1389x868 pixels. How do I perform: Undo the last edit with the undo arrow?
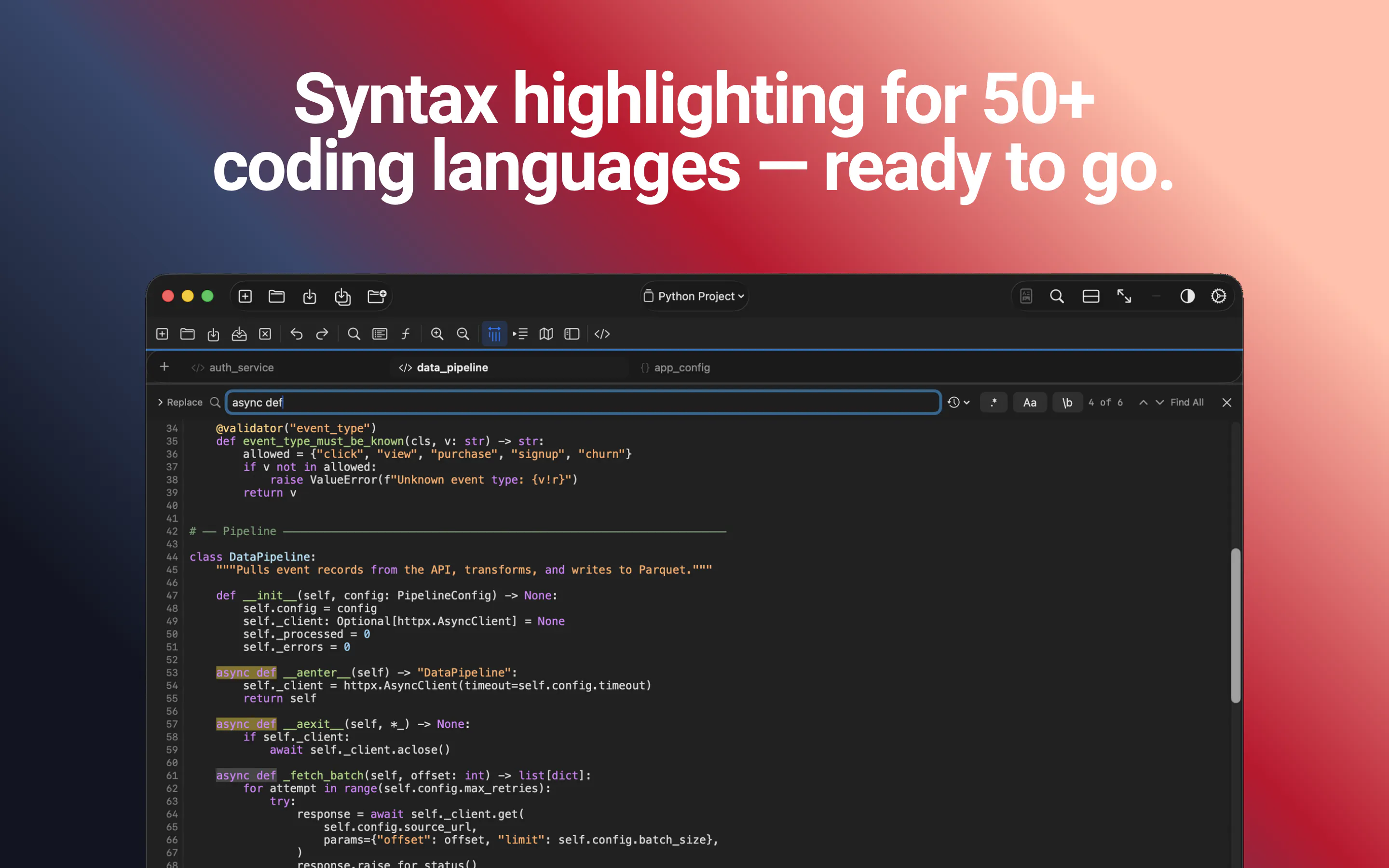(x=296, y=334)
